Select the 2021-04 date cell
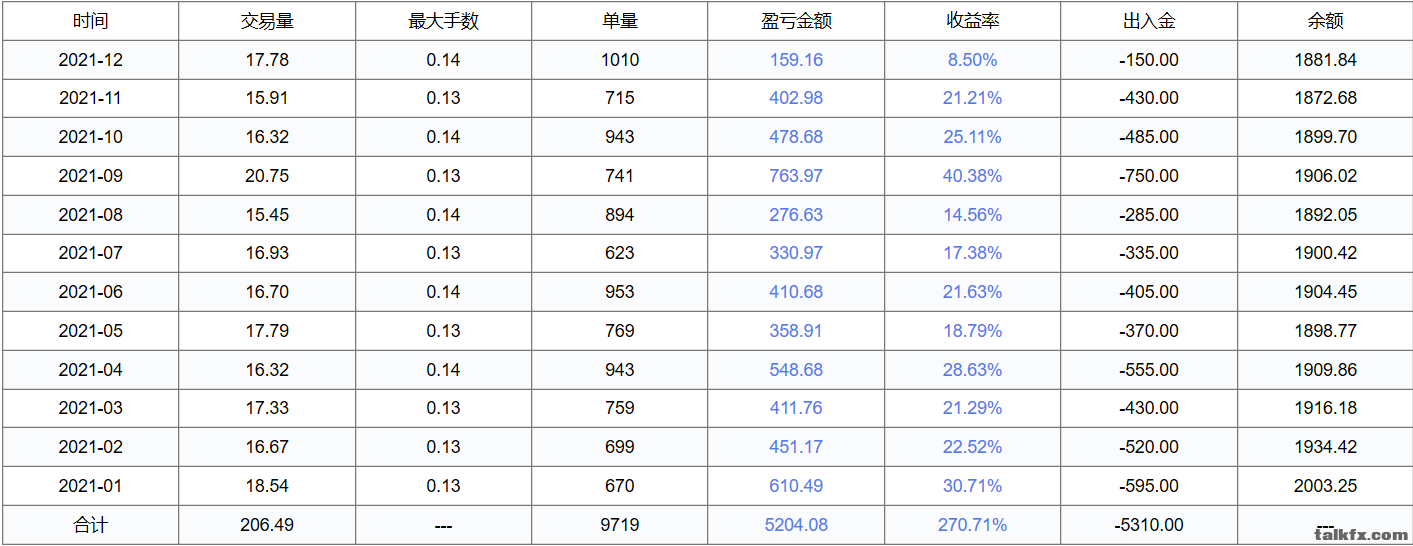Screen dimensions: 1413x546 click(91, 370)
